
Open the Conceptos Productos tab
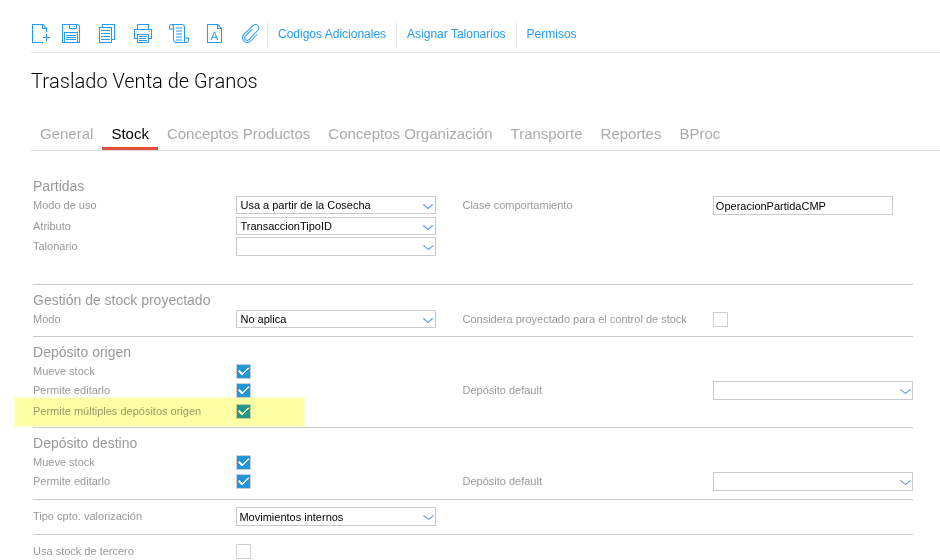click(x=238, y=134)
